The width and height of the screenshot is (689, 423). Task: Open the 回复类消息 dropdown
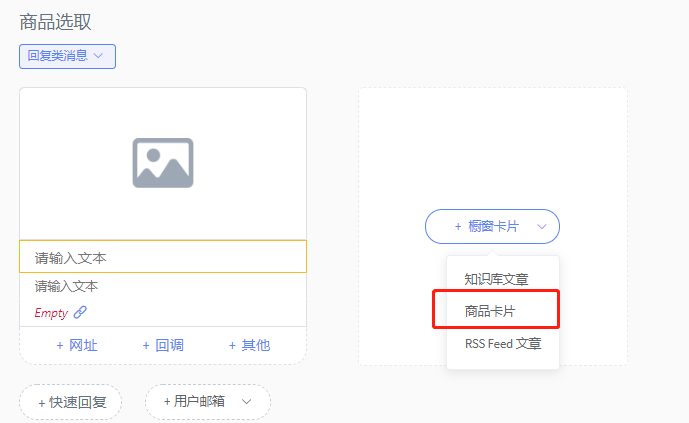[x=67, y=56]
